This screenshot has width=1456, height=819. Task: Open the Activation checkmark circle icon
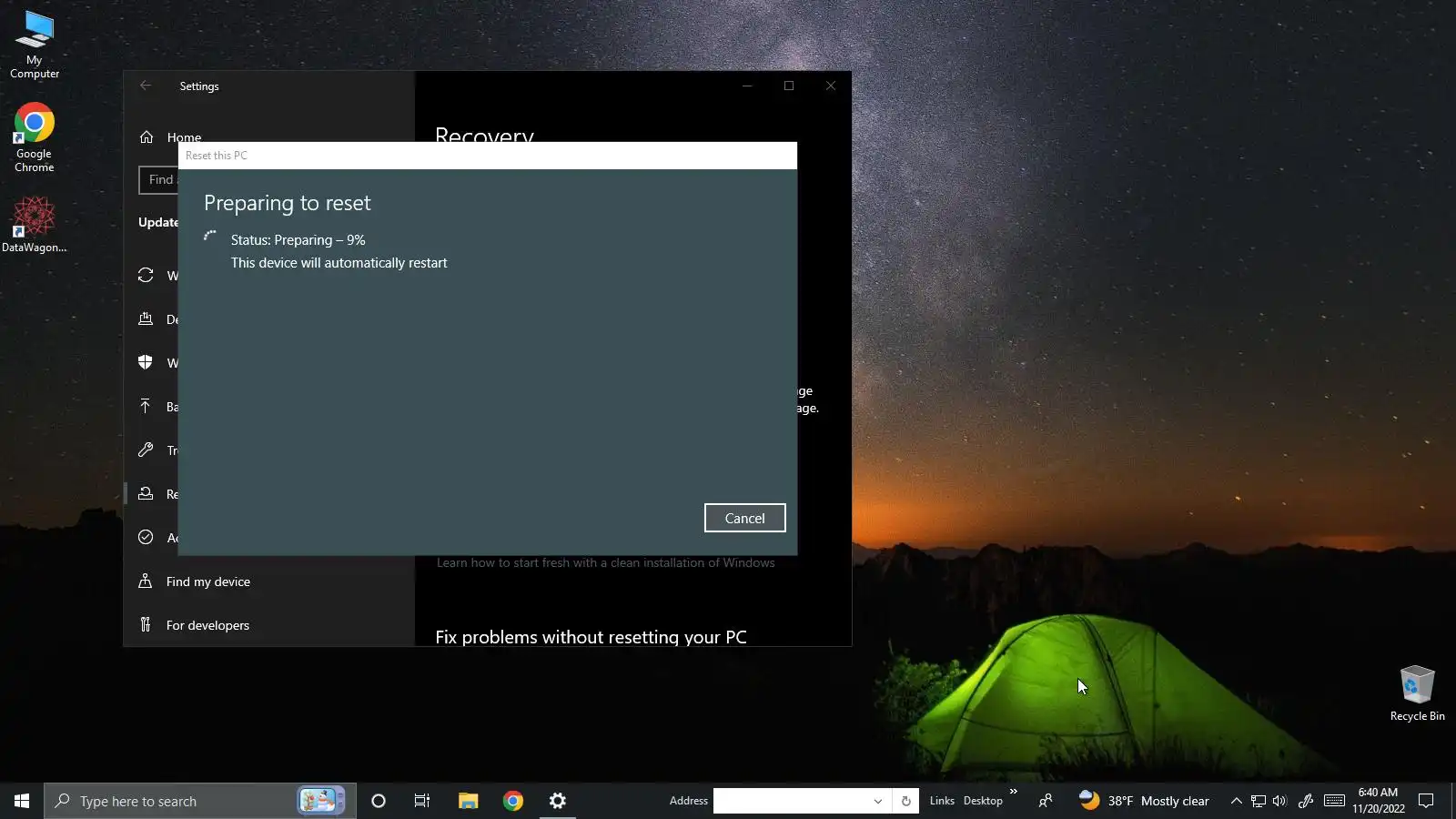pos(146,537)
